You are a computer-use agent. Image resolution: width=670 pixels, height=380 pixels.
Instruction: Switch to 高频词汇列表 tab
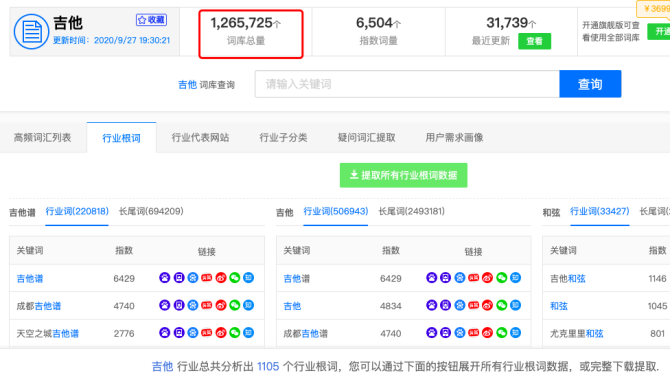click(x=42, y=138)
